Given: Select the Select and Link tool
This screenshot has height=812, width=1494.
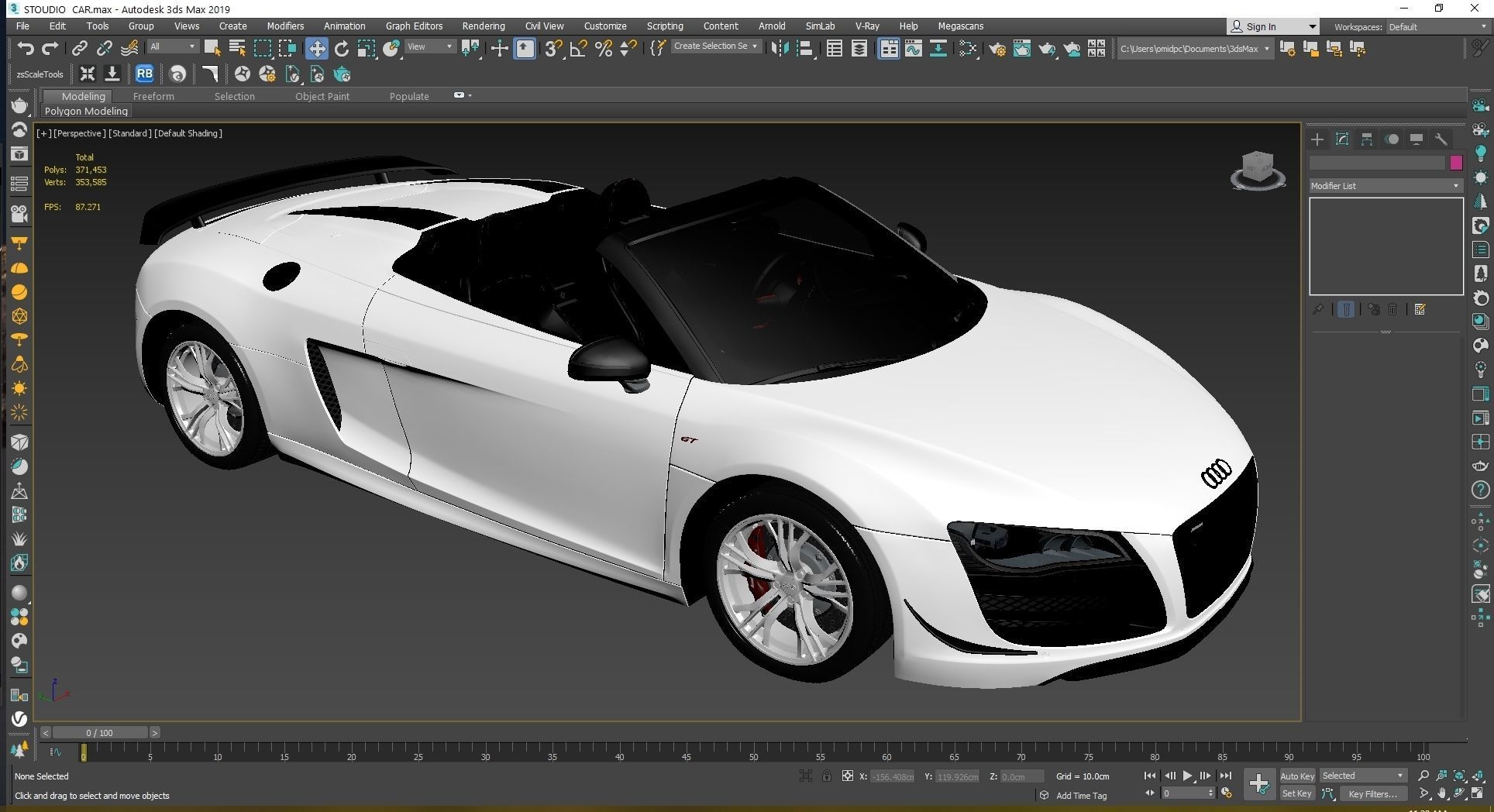Looking at the screenshot, I should point(79,48).
